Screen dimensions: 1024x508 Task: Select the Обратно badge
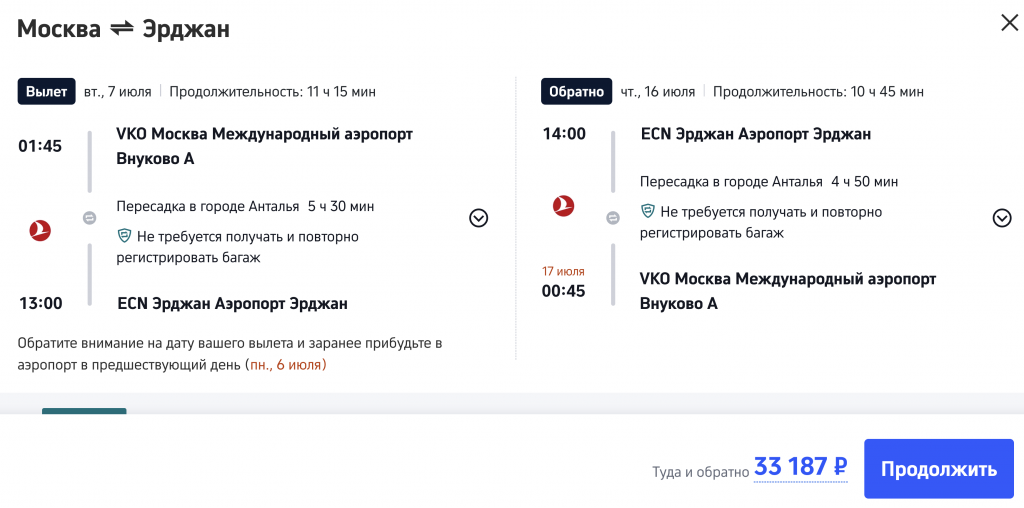pyautogui.click(x=576, y=92)
